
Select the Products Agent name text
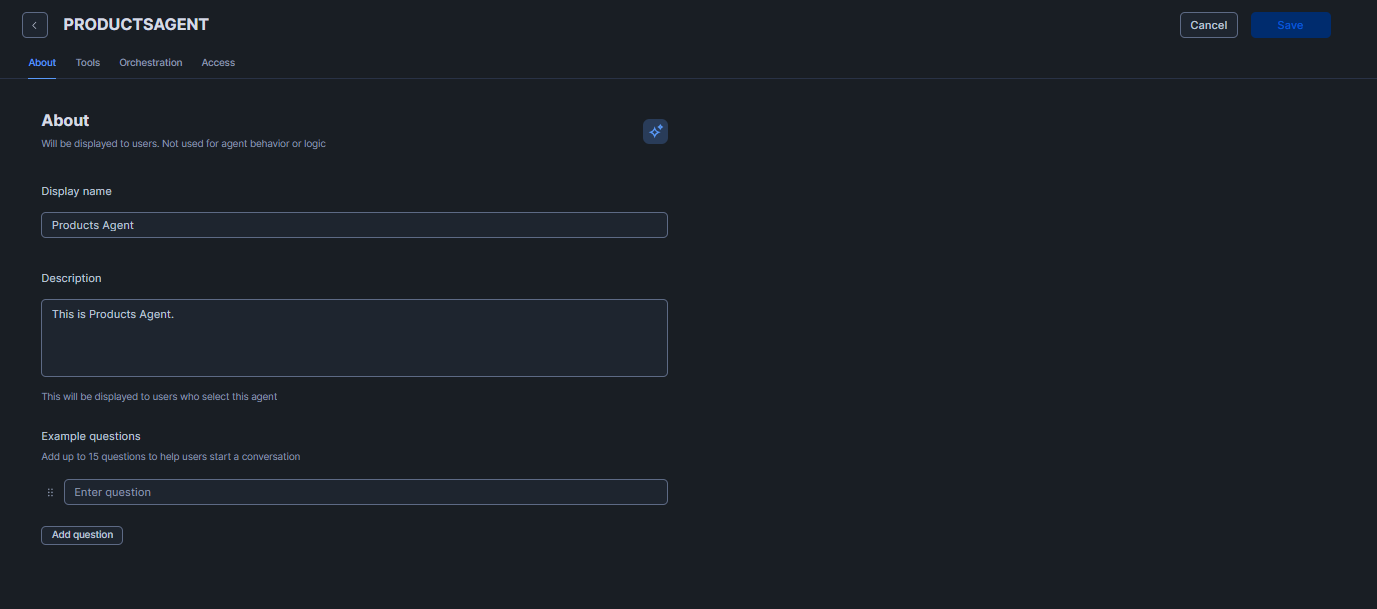click(92, 224)
